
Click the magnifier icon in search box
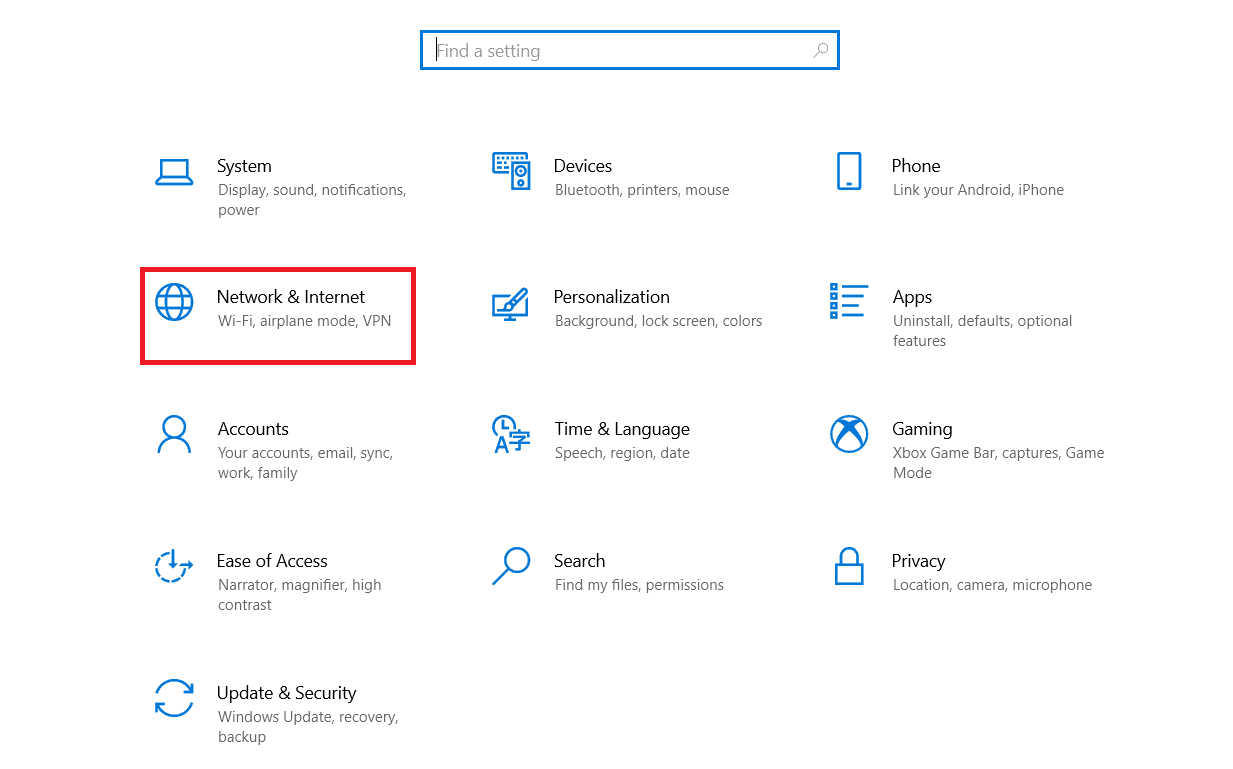[x=821, y=50]
